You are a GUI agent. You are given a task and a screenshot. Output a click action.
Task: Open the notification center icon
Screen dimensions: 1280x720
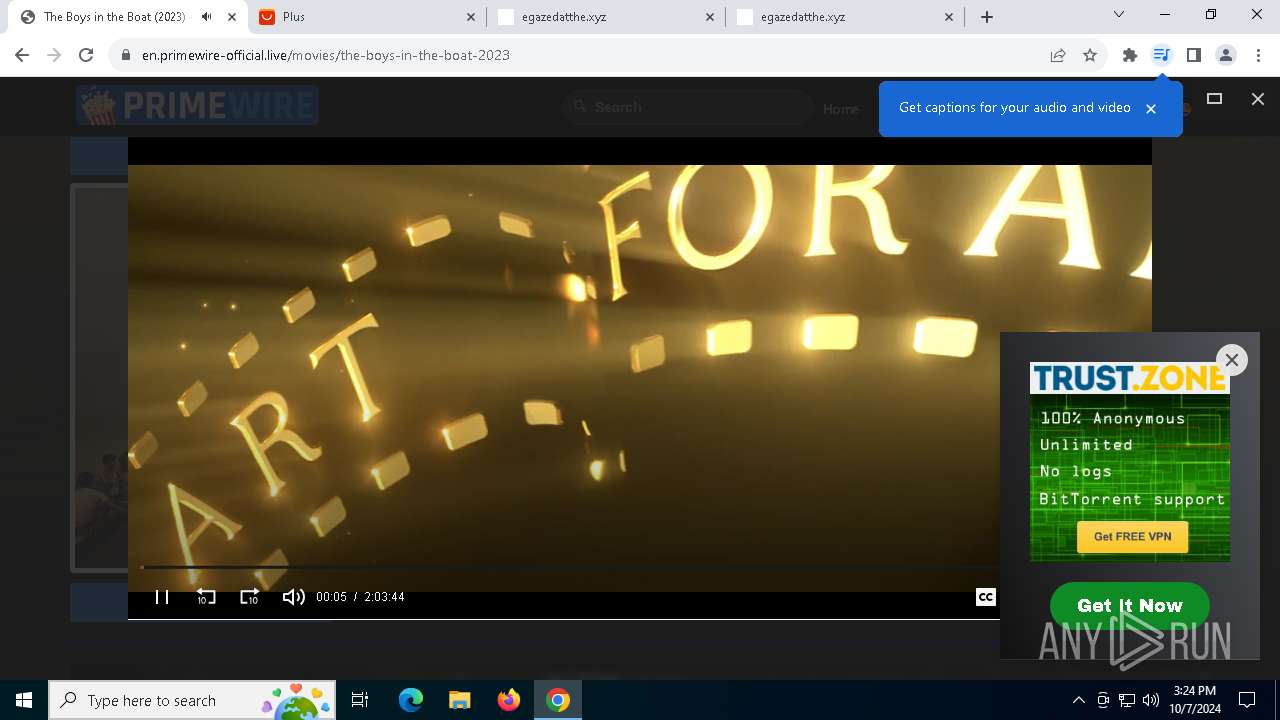point(1247,700)
